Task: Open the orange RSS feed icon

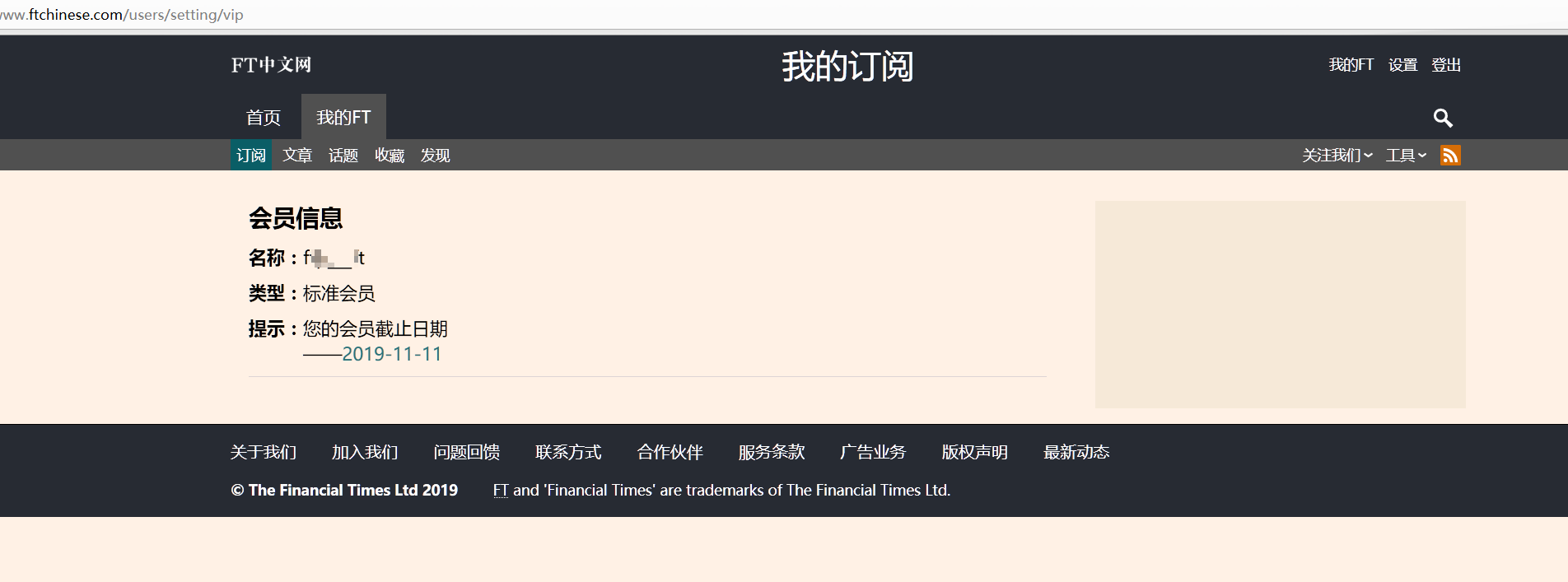Action: 1450,155
